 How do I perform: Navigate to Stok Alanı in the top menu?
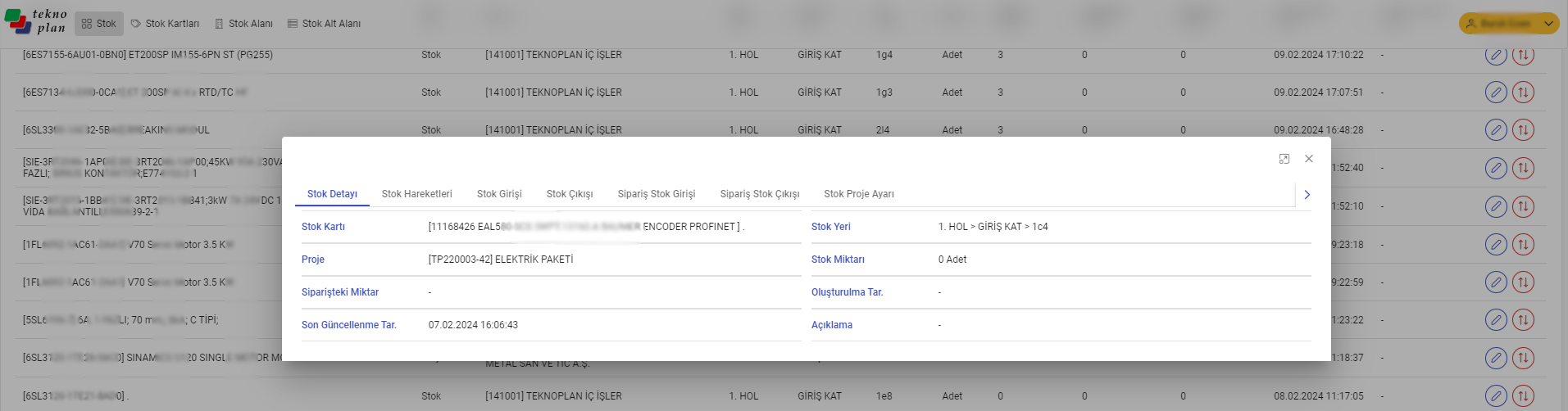coord(243,24)
